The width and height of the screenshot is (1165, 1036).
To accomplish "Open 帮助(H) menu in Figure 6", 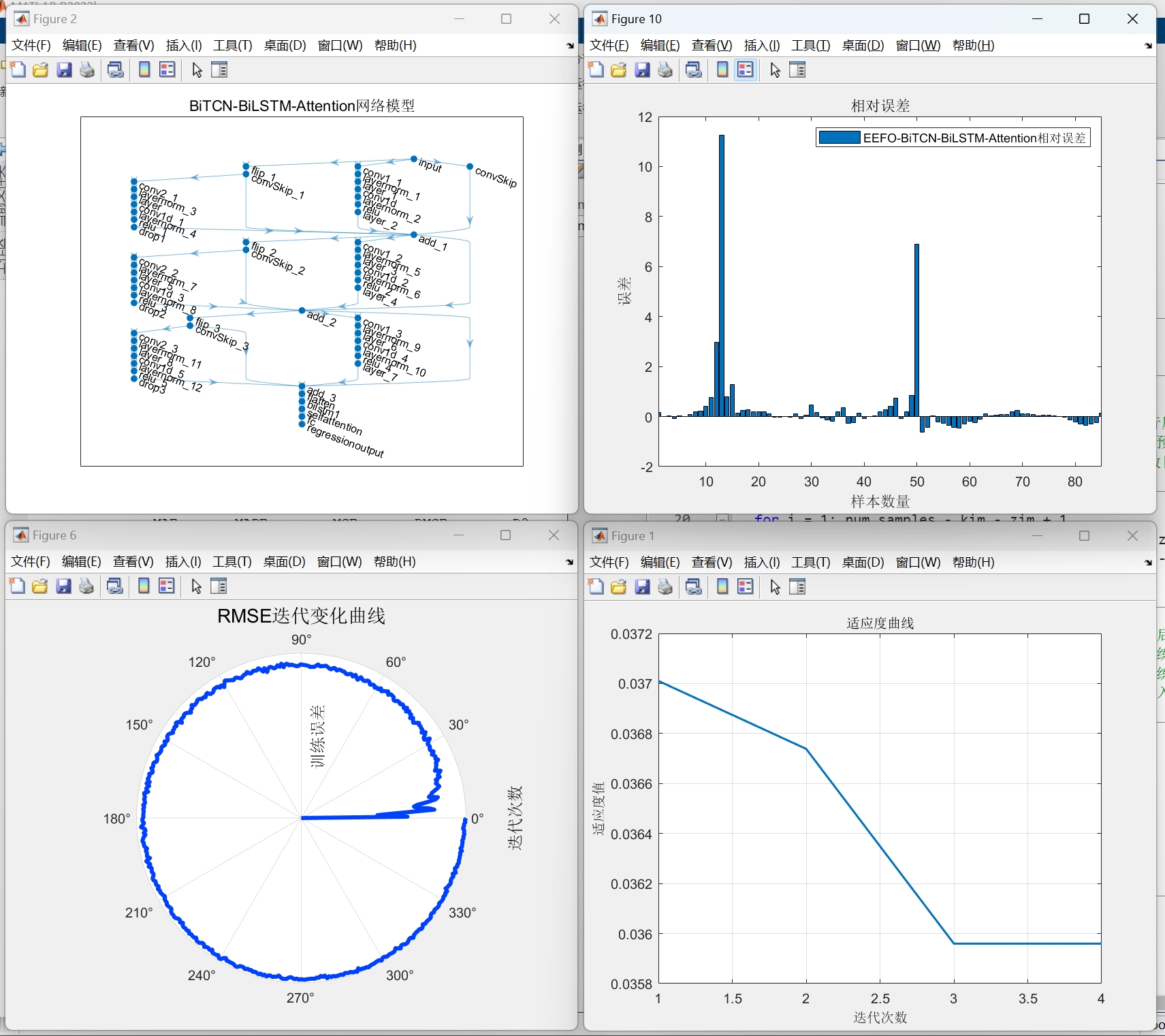I will click(x=395, y=562).
